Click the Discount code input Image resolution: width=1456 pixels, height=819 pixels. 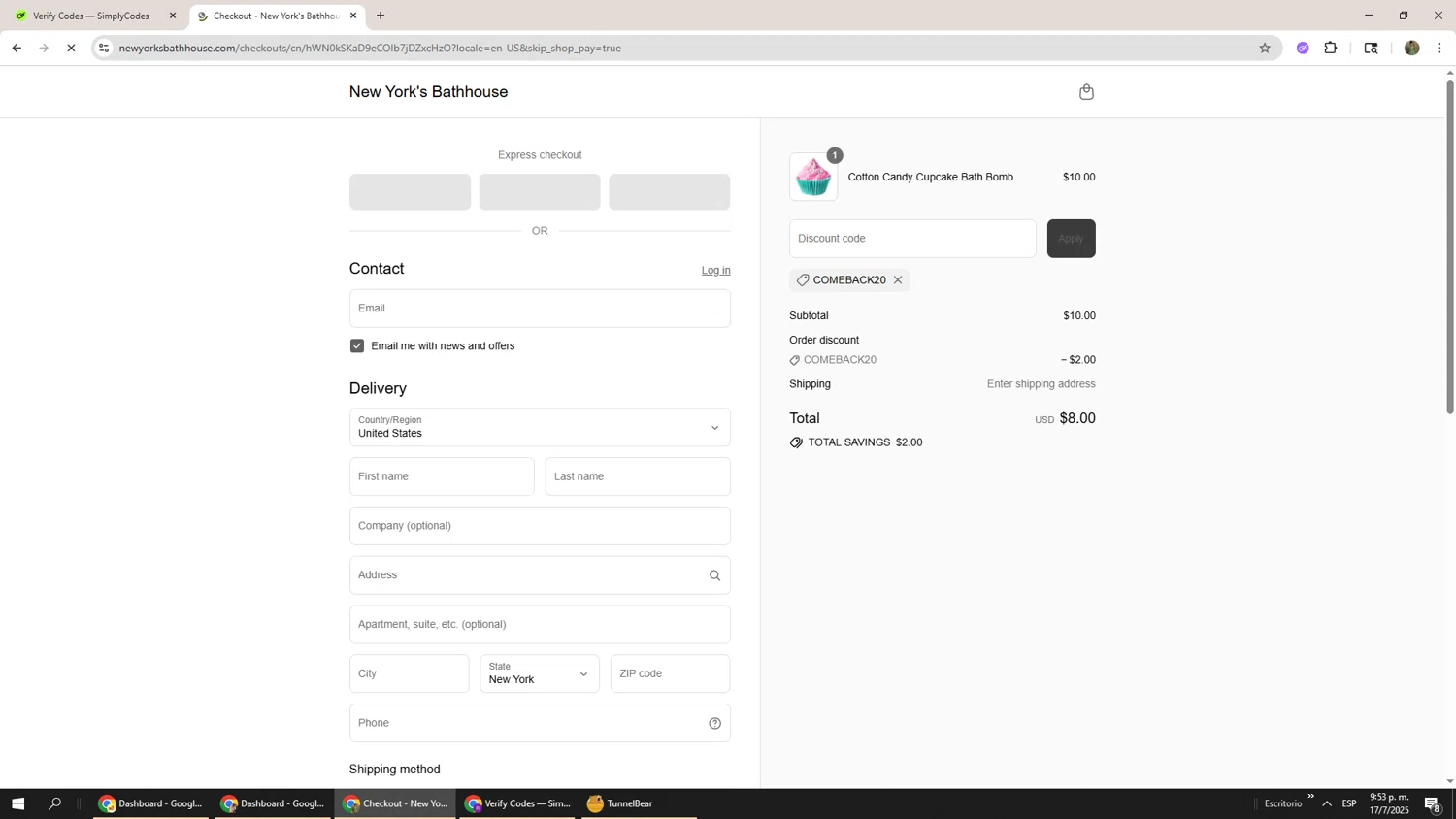pyautogui.click(x=912, y=239)
